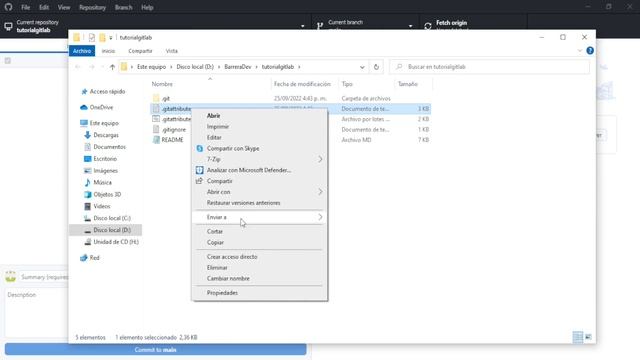This screenshot has width=640, height=360.
Task: Click the GitHub Desktop logo icon
Action: tap(8, 7)
